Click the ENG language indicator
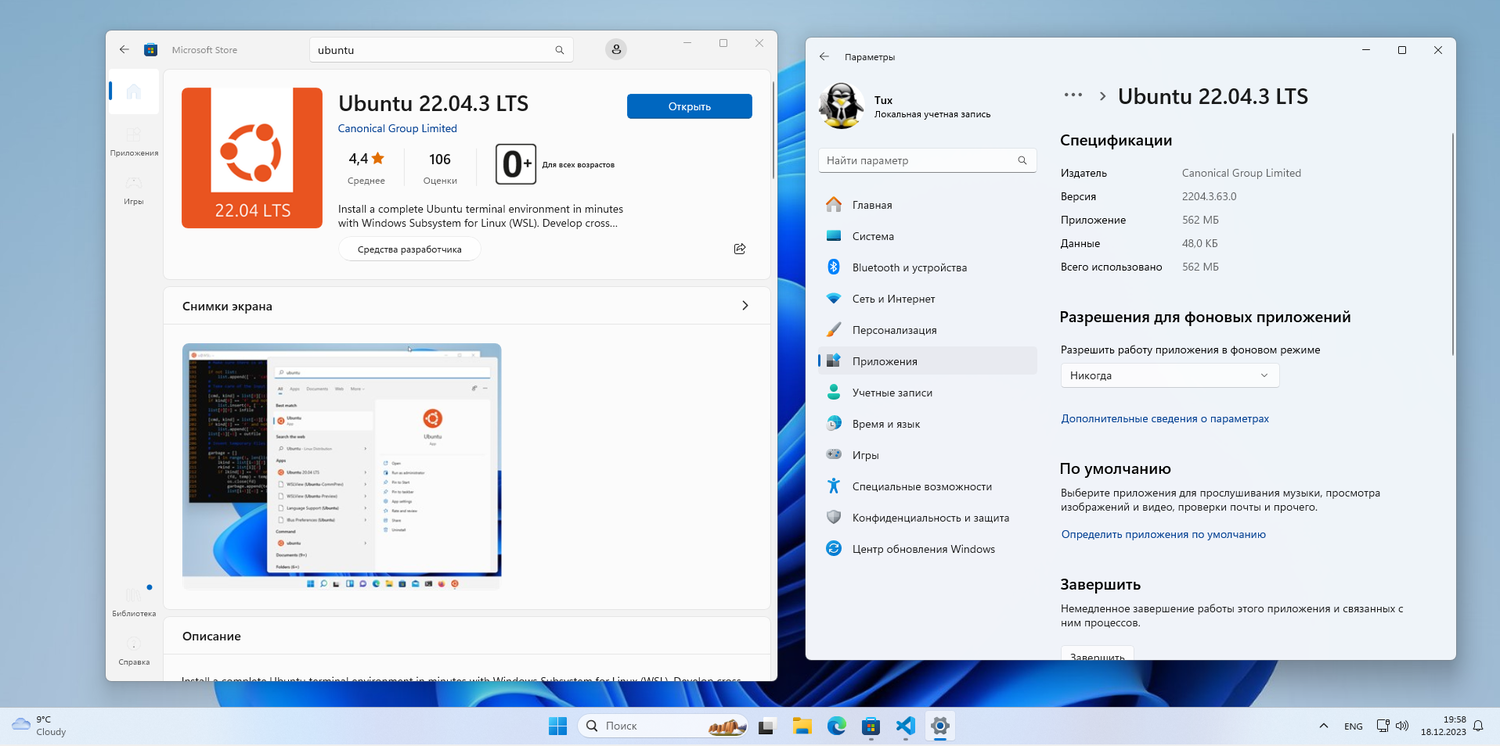1500x746 pixels. pyautogui.click(x=1353, y=726)
